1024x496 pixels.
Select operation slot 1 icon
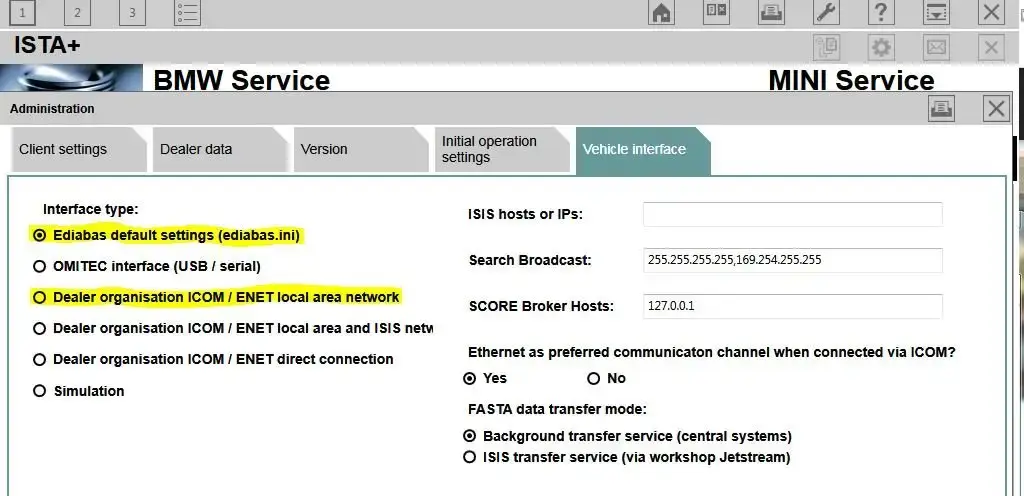[23, 12]
